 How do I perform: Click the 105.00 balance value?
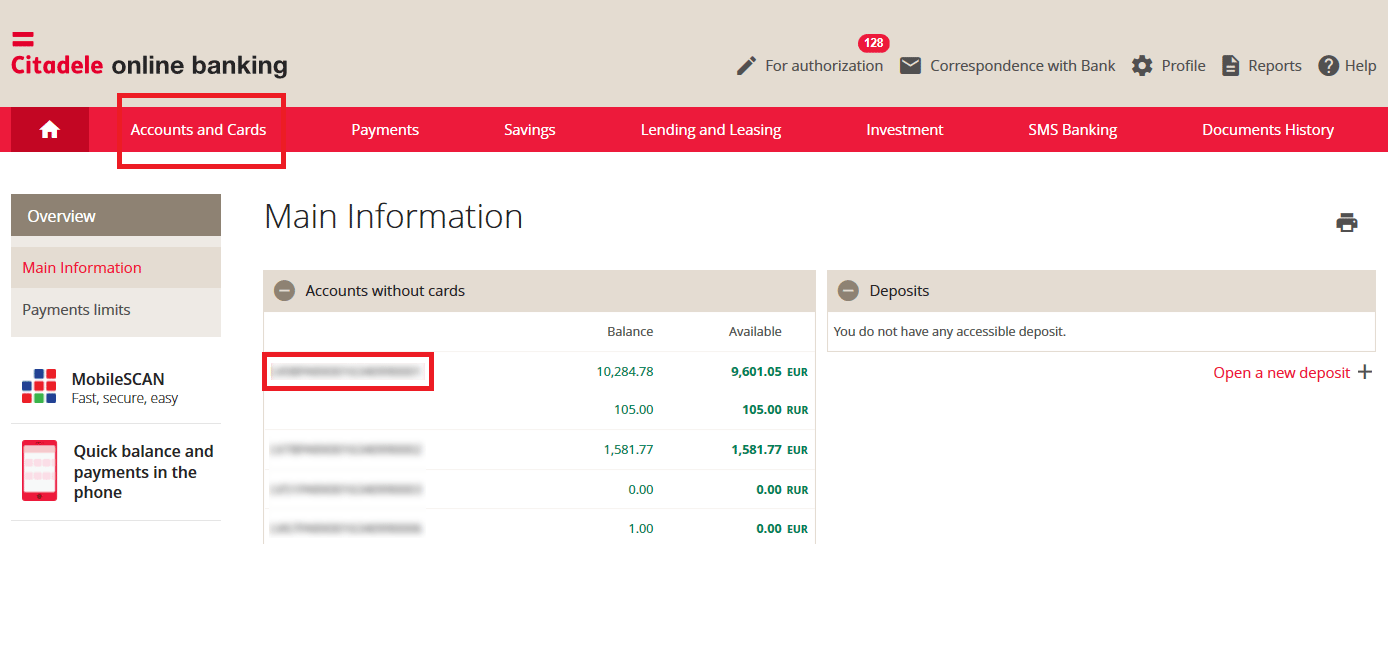(x=634, y=410)
